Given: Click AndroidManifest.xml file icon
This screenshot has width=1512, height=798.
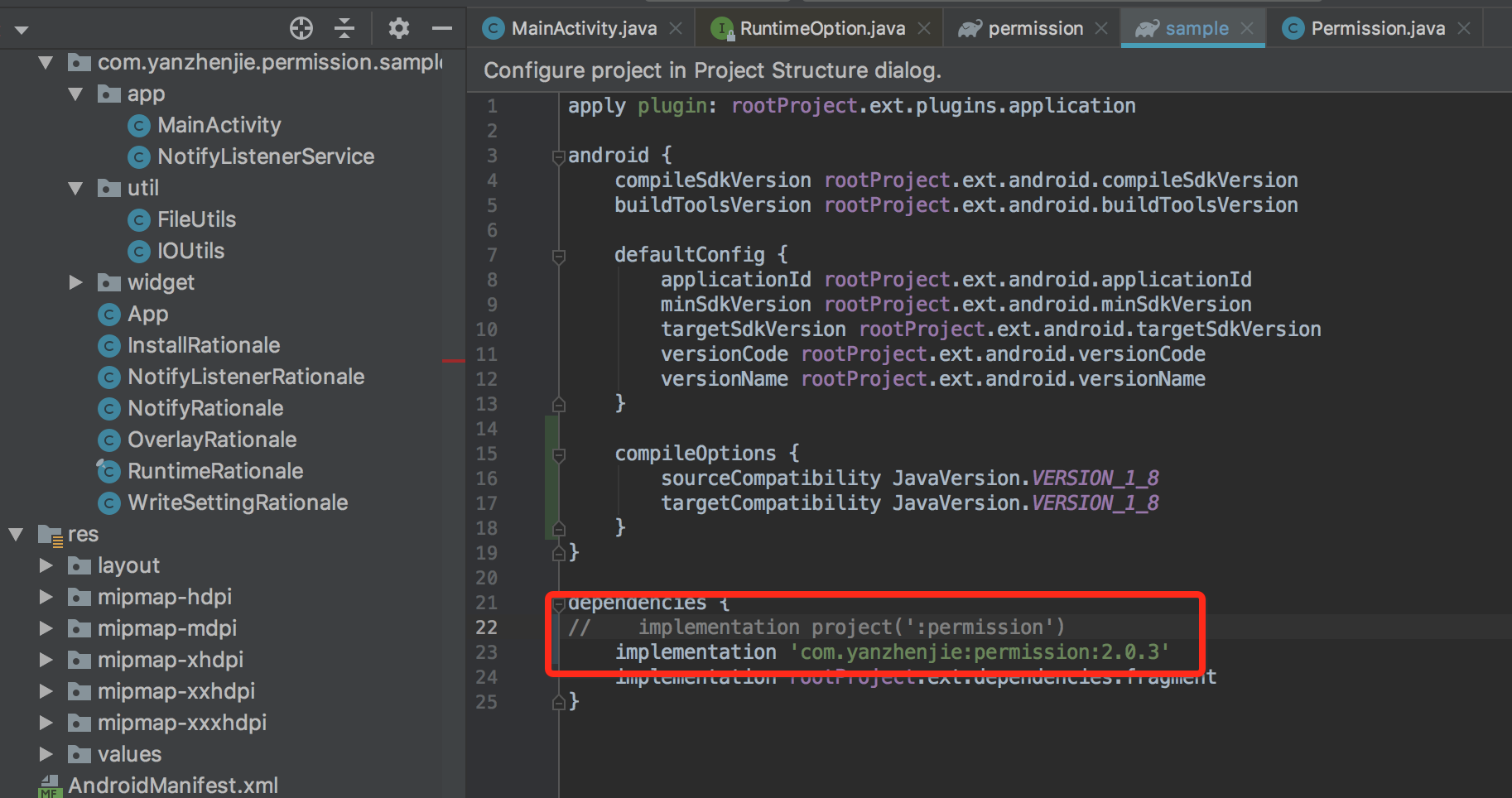Looking at the screenshot, I should tap(50, 786).
